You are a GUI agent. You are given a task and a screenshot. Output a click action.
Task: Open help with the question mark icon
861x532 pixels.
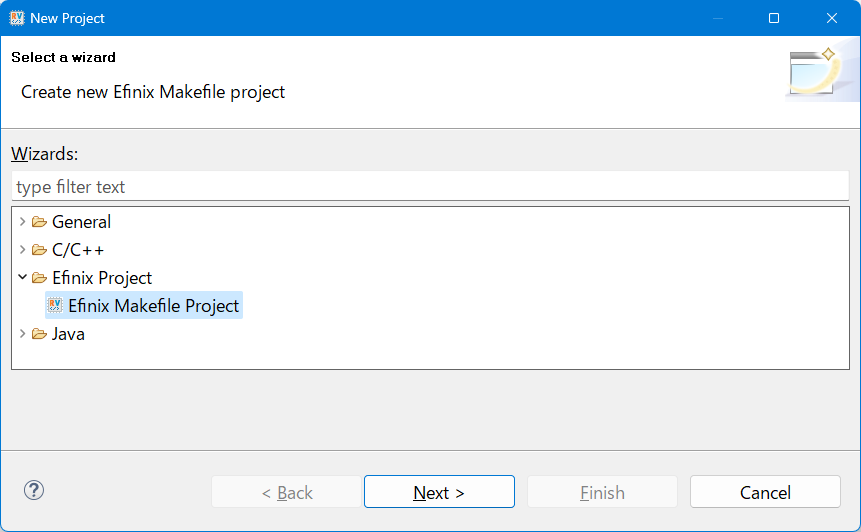tap(34, 491)
